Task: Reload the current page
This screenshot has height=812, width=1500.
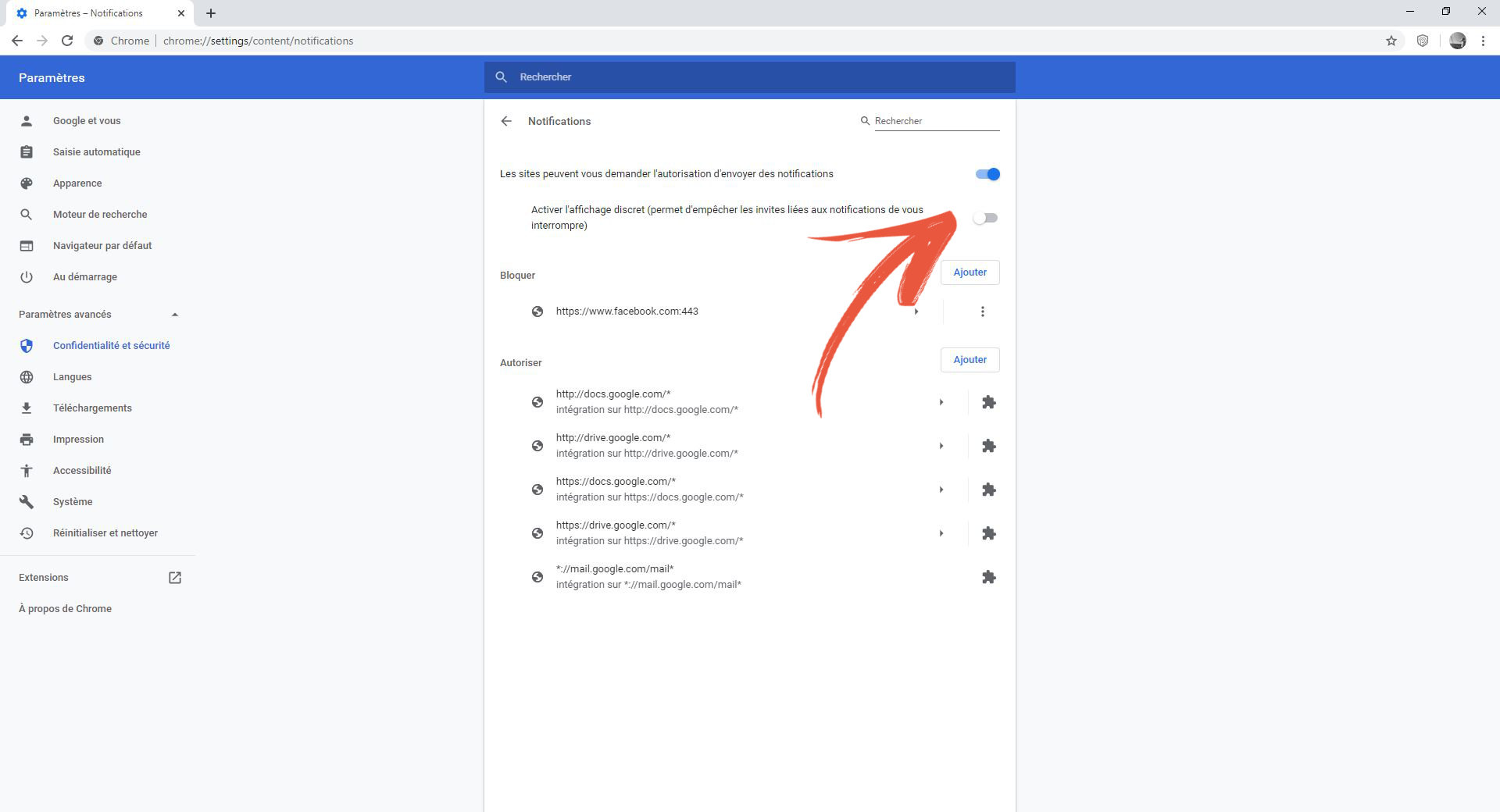Action: point(67,41)
